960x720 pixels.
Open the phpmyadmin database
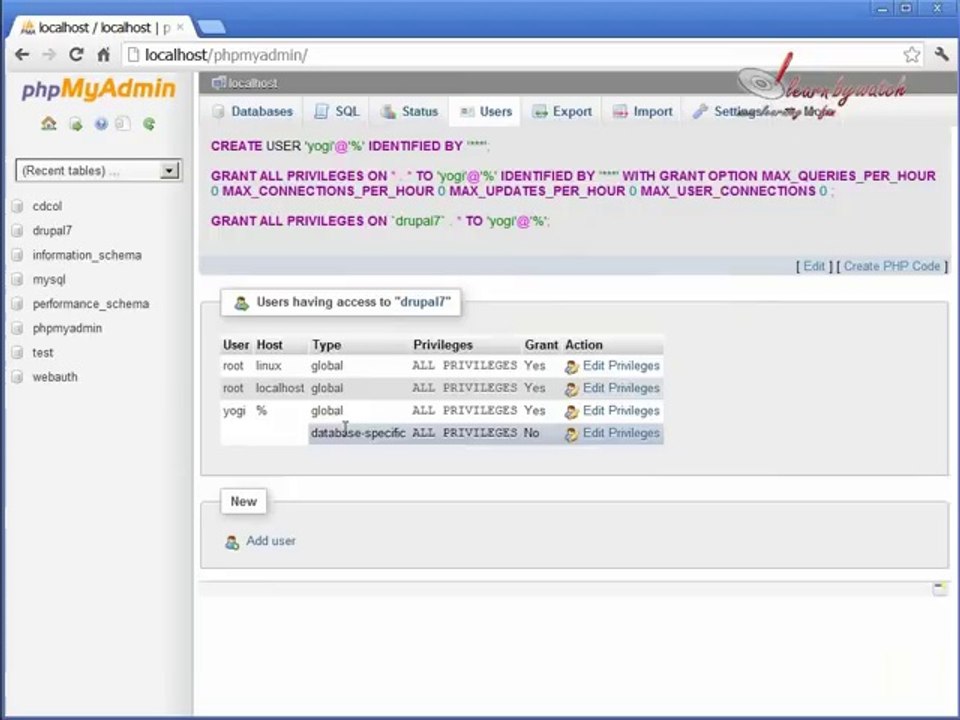point(67,329)
